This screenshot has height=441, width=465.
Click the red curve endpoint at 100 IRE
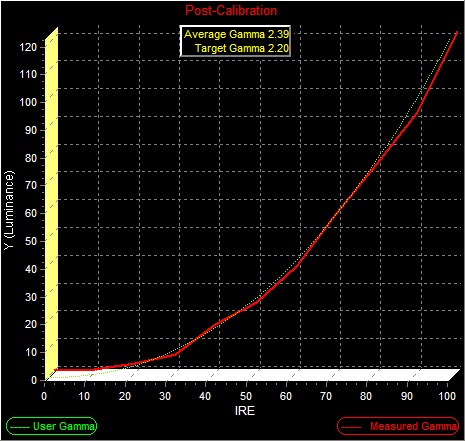(x=457, y=32)
